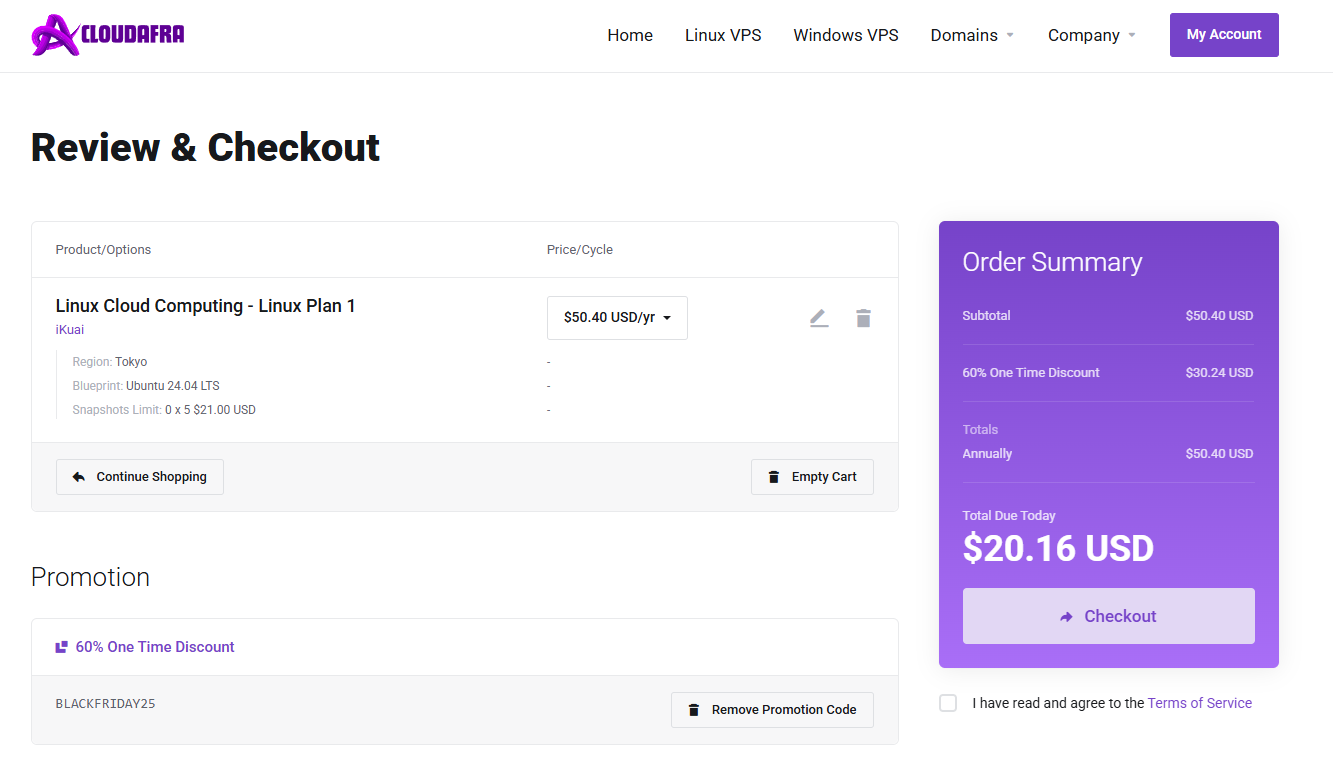Click the trash icon to remove Linux Plan 1
Image resolution: width=1333 pixels, height=770 pixels.
863,318
